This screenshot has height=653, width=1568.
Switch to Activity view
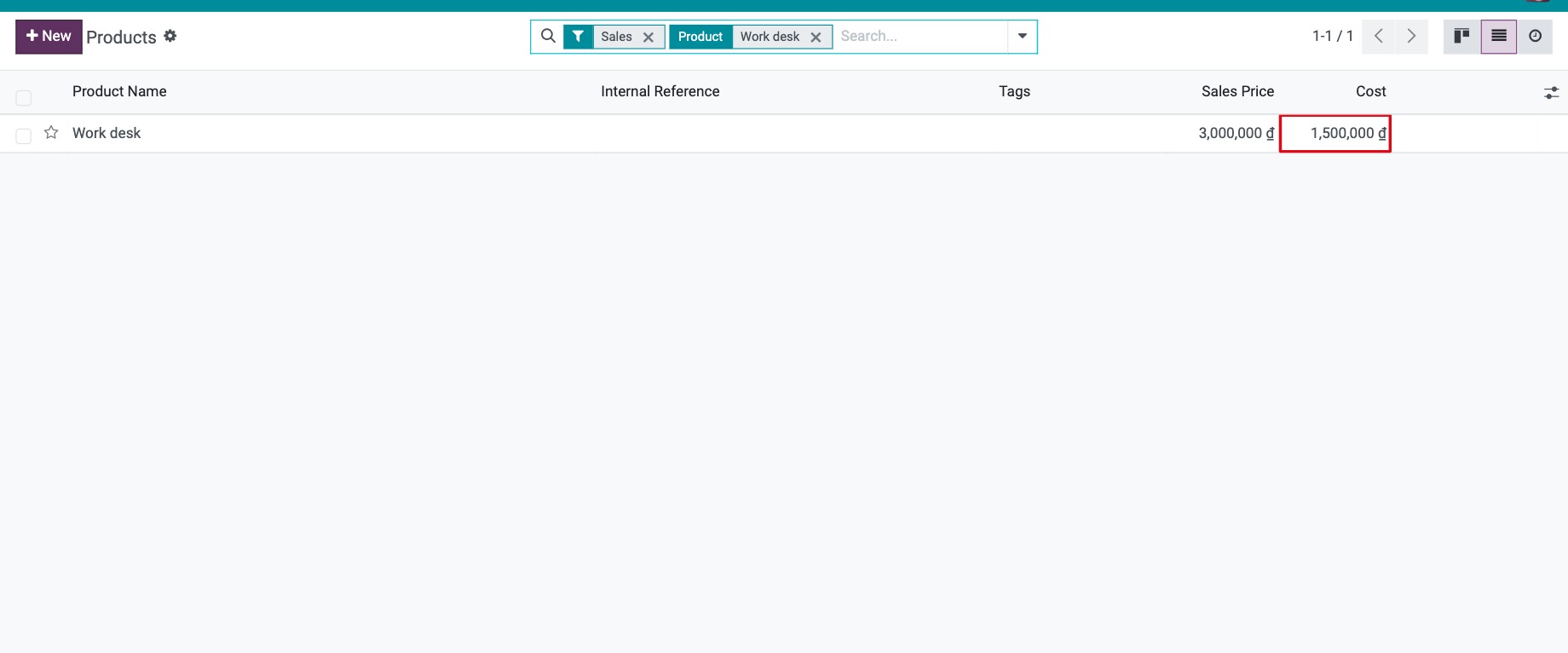[x=1535, y=36]
